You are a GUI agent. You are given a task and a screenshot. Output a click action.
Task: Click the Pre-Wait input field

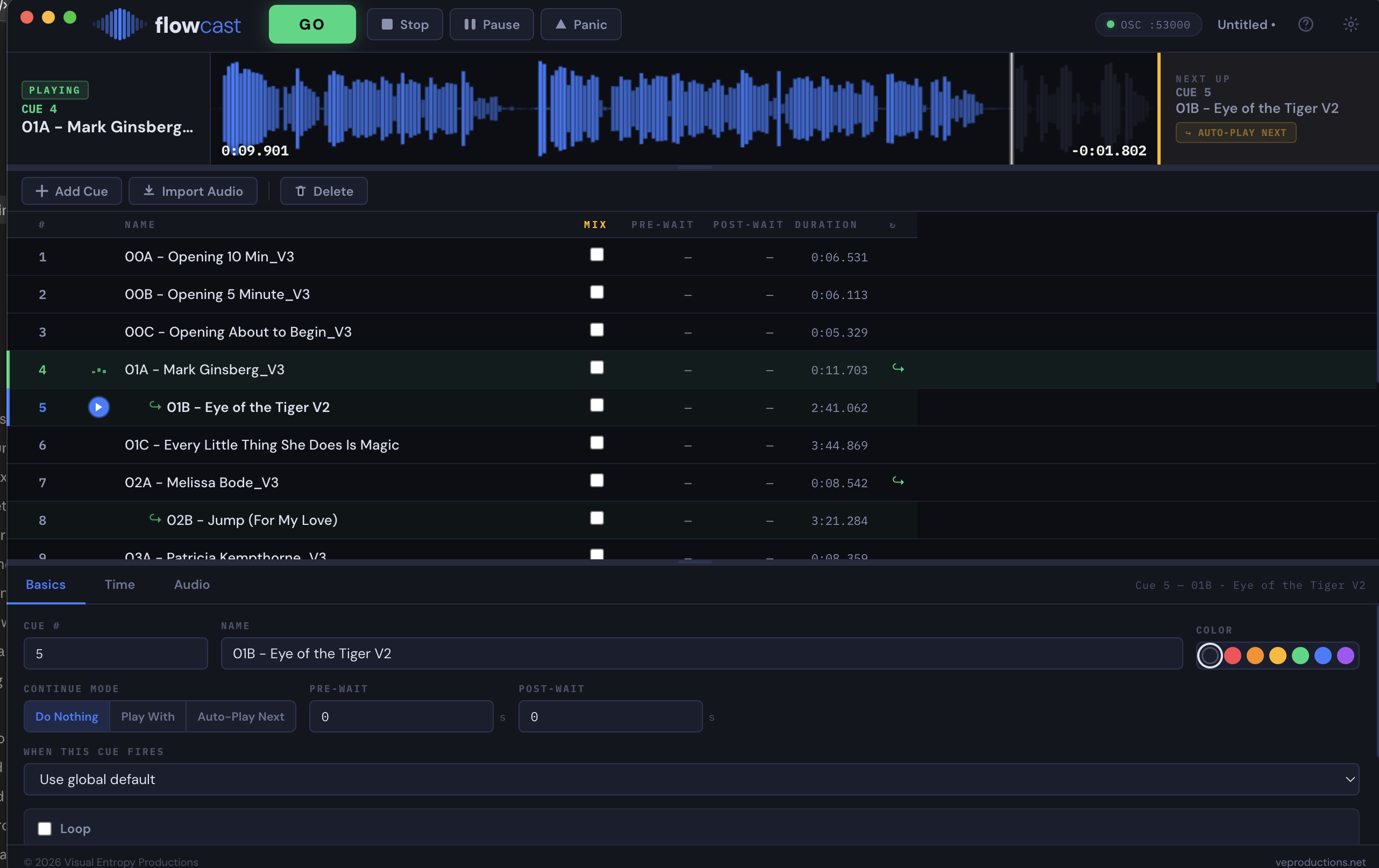click(x=401, y=717)
